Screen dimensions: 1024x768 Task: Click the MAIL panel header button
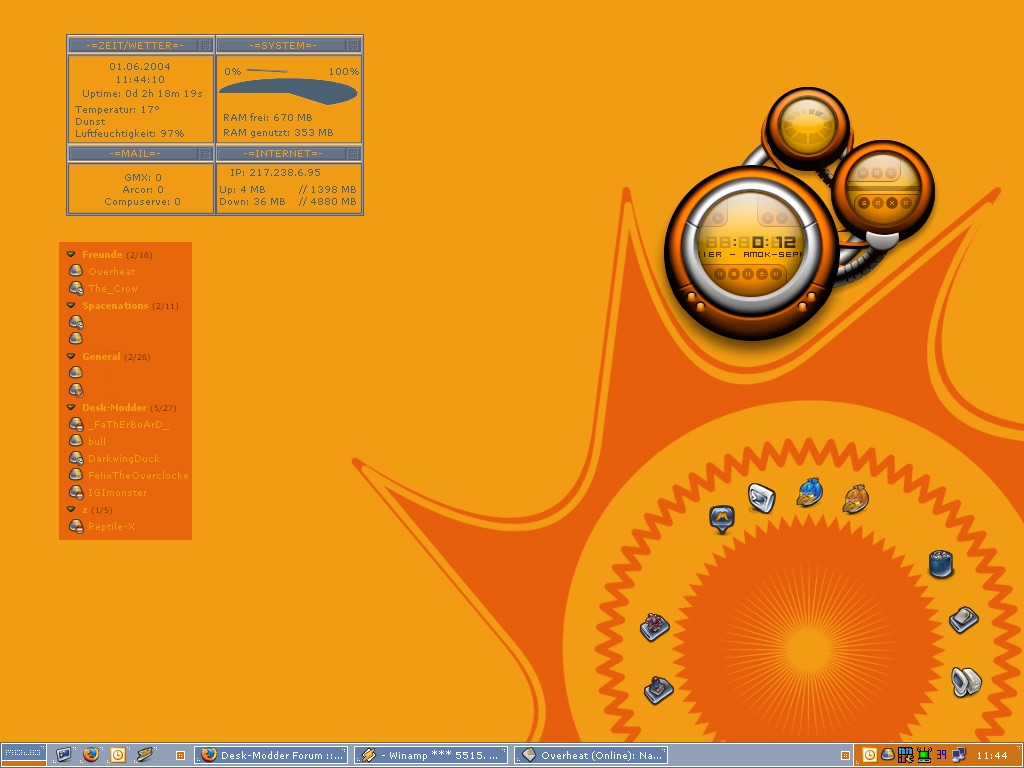point(205,153)
